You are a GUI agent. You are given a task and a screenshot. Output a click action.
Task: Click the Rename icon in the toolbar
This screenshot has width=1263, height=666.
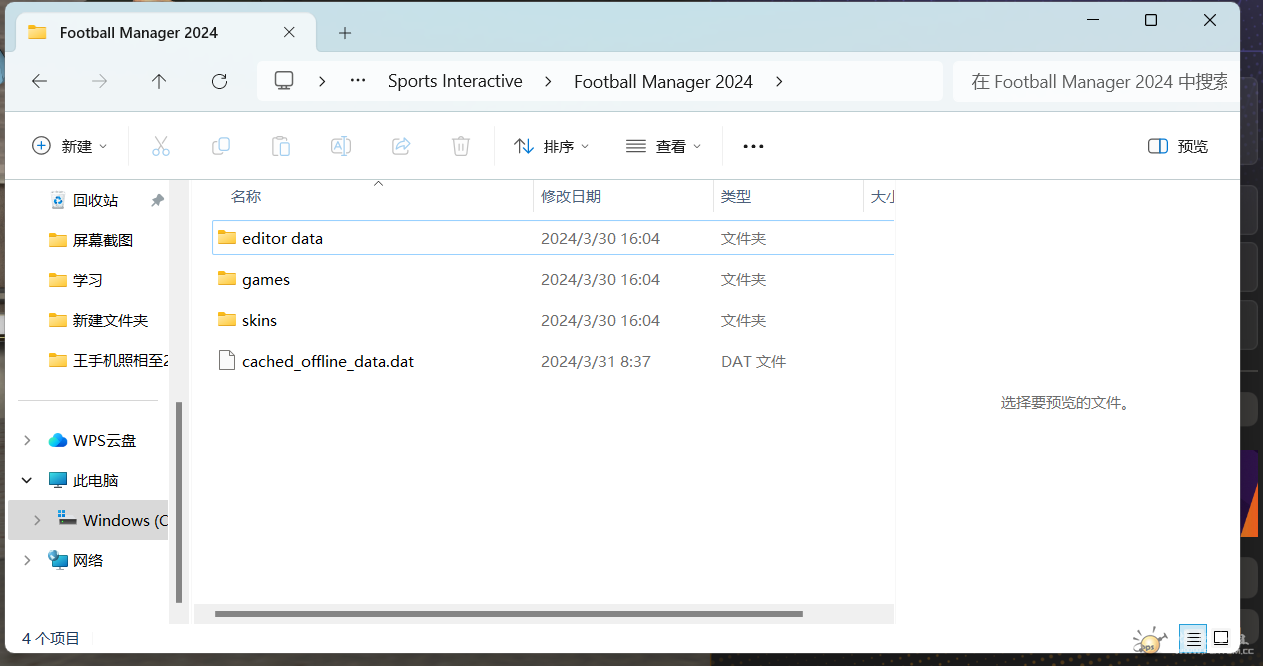click(341, 146)
